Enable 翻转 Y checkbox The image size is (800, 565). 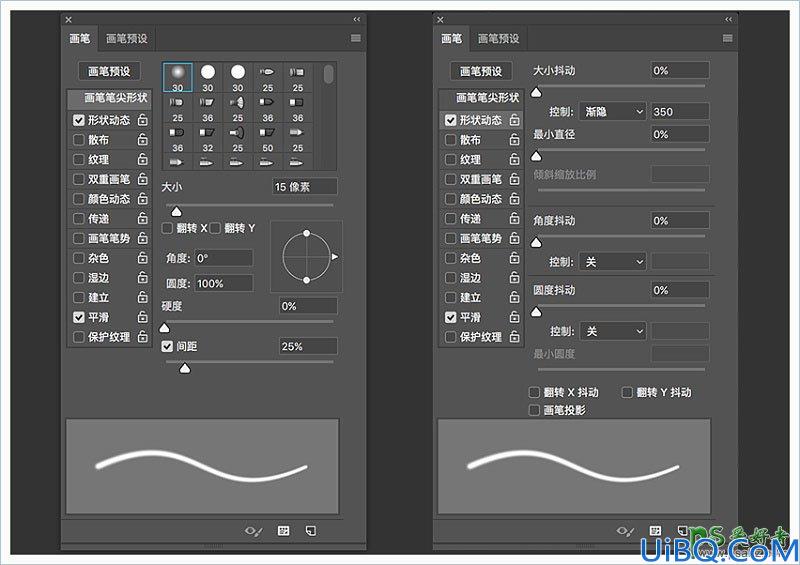pos(215,228)
